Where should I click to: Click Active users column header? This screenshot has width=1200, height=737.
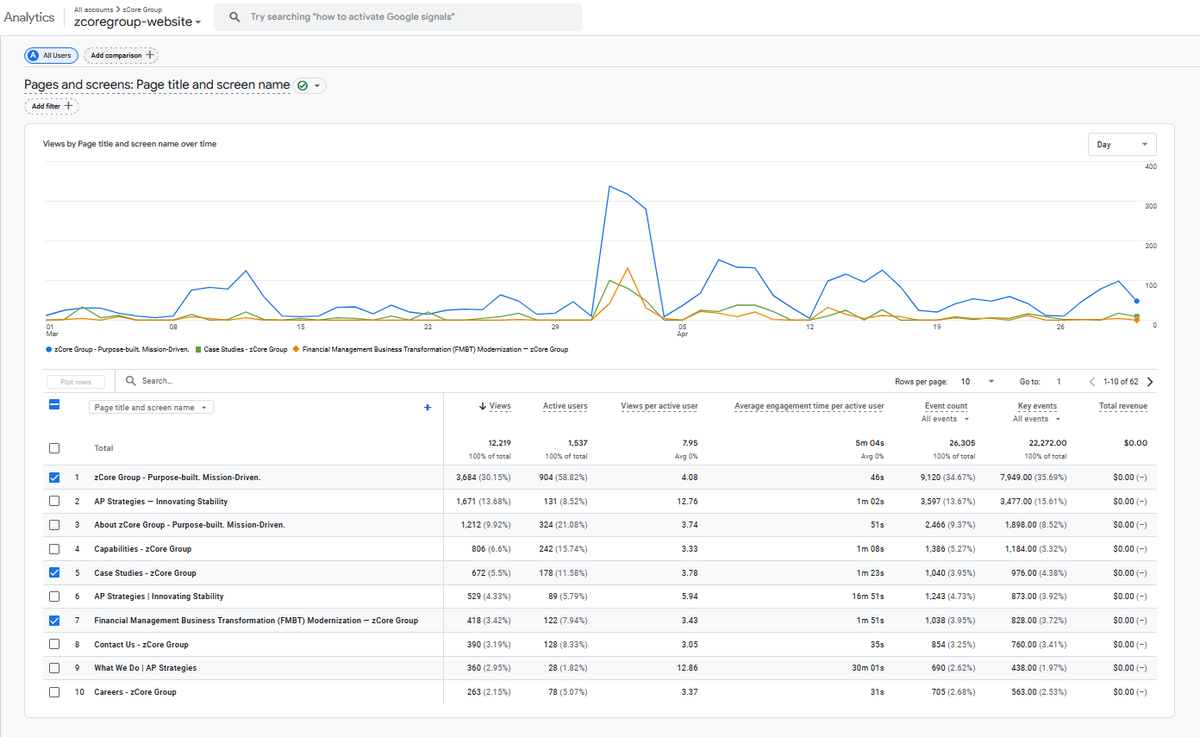pos(565,406)
